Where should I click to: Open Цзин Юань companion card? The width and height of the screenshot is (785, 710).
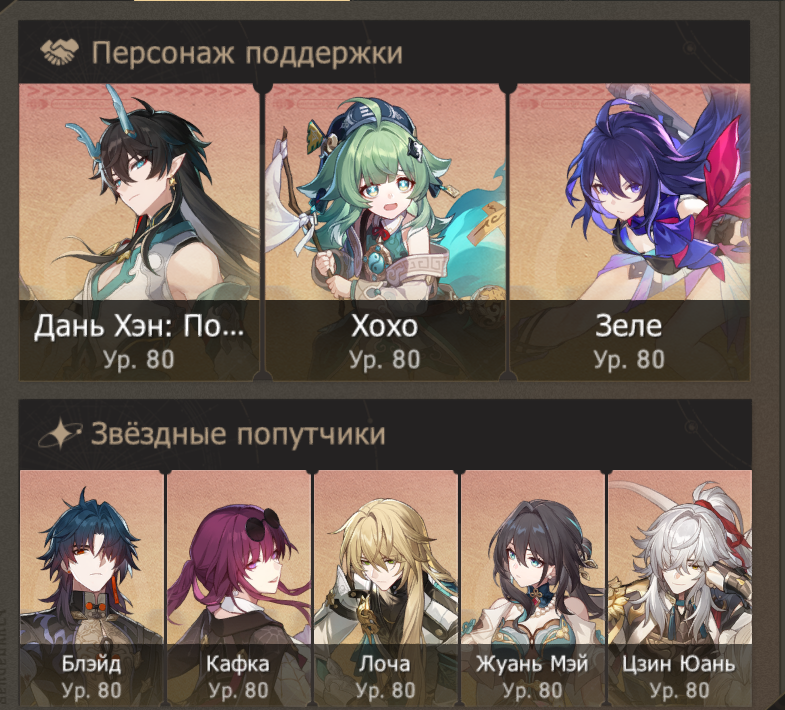click(679, 588)
